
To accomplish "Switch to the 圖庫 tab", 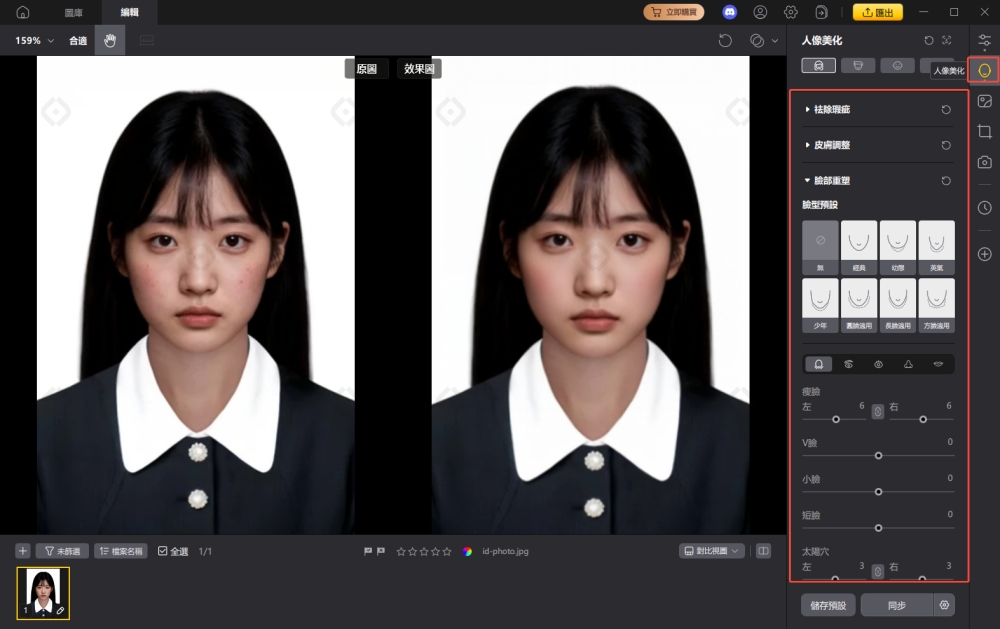I will click(74, 12).
